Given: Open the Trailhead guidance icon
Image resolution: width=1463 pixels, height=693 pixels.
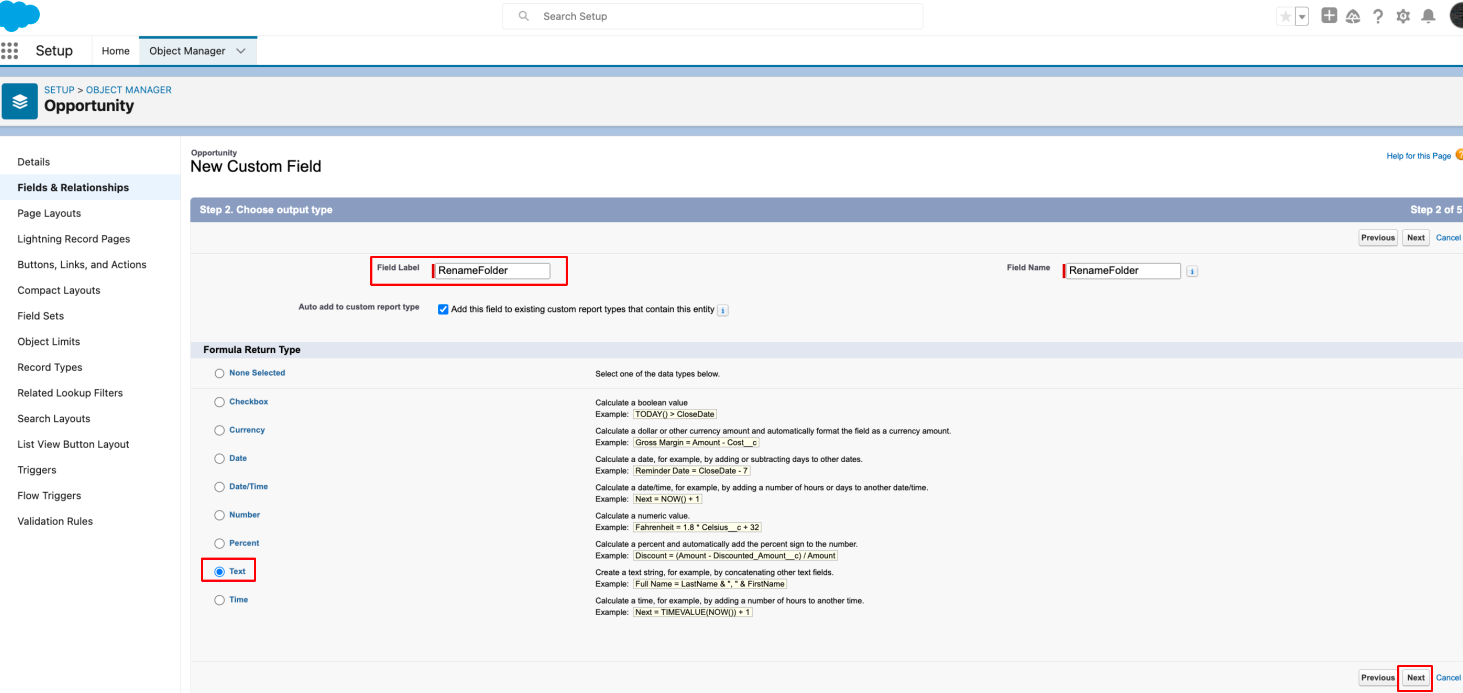Looking at the screenshot, I should [x=1353, y=16].
